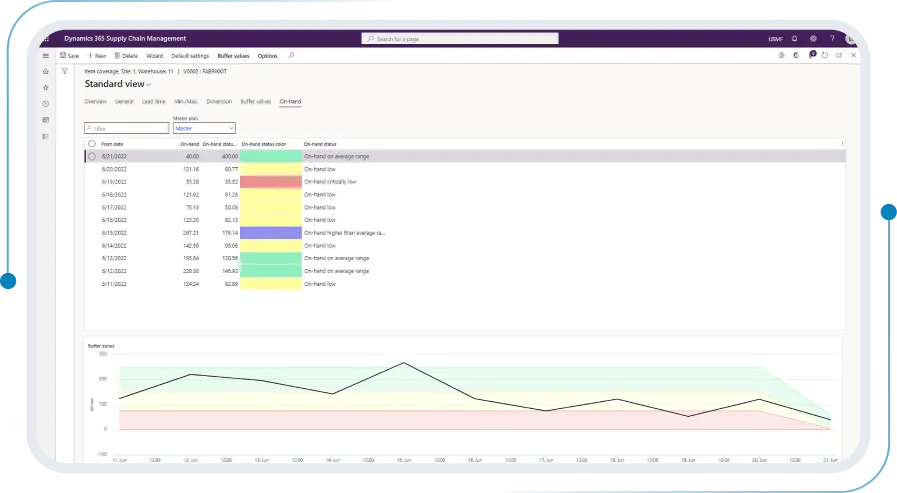Click the On-hand status color column header

tap(264, 144)
